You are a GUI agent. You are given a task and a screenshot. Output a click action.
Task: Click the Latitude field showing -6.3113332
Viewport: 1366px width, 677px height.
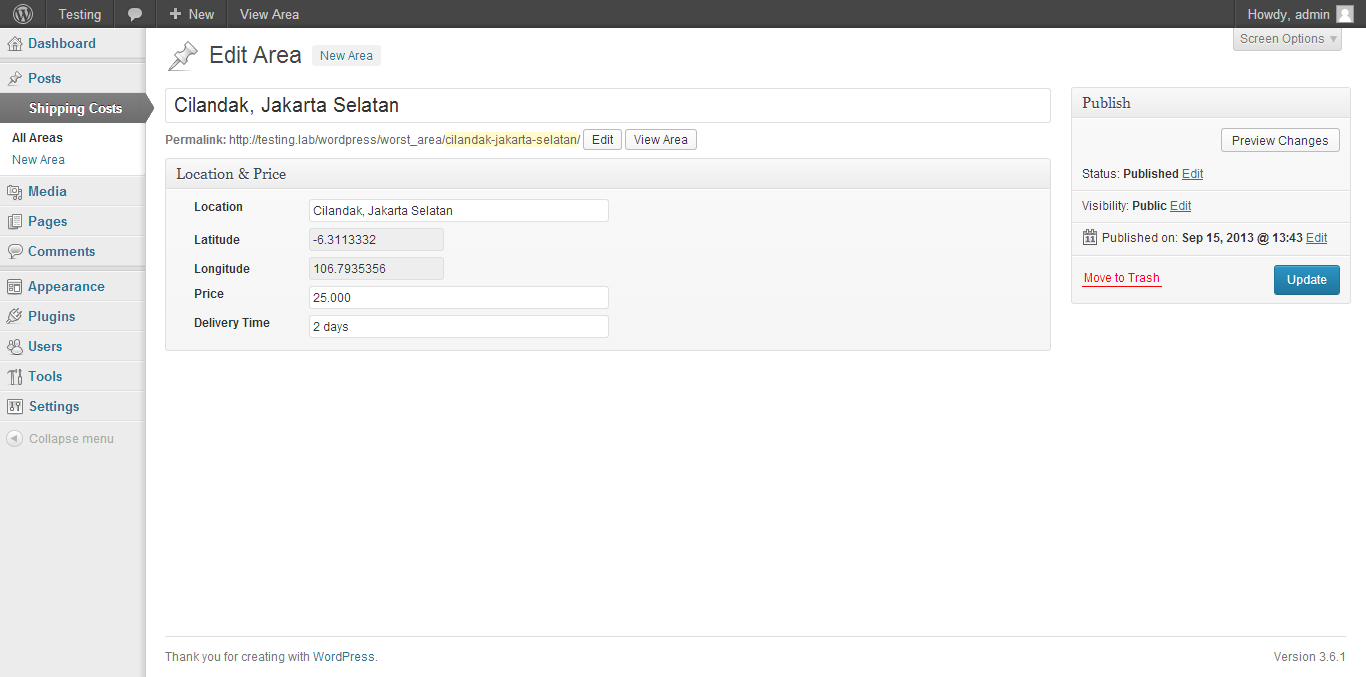[x=376, y=240]
